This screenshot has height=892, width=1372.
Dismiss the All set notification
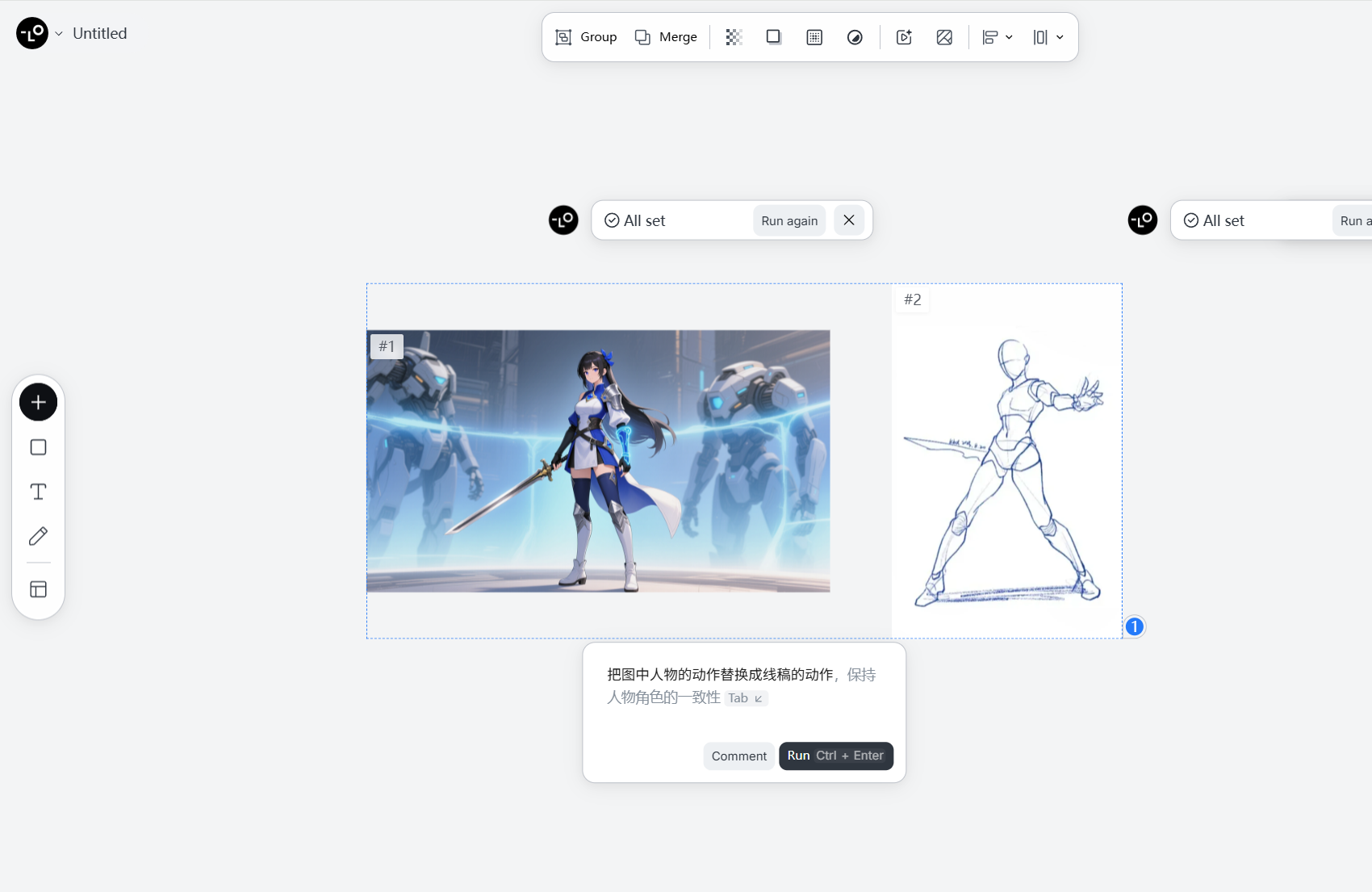(x=849, y=220)
